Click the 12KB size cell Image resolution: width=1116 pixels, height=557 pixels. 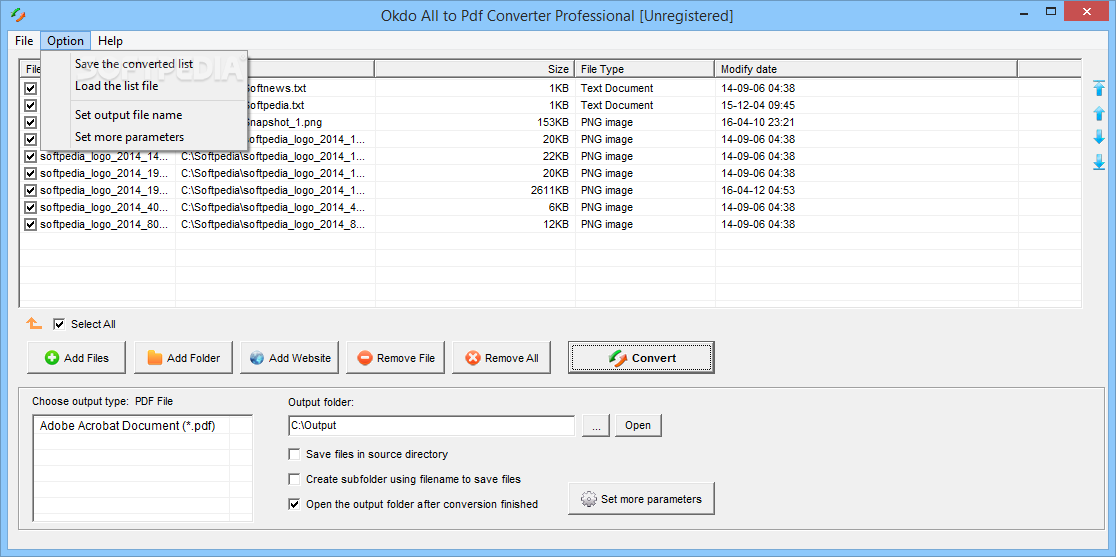click(x=556, y=224)
